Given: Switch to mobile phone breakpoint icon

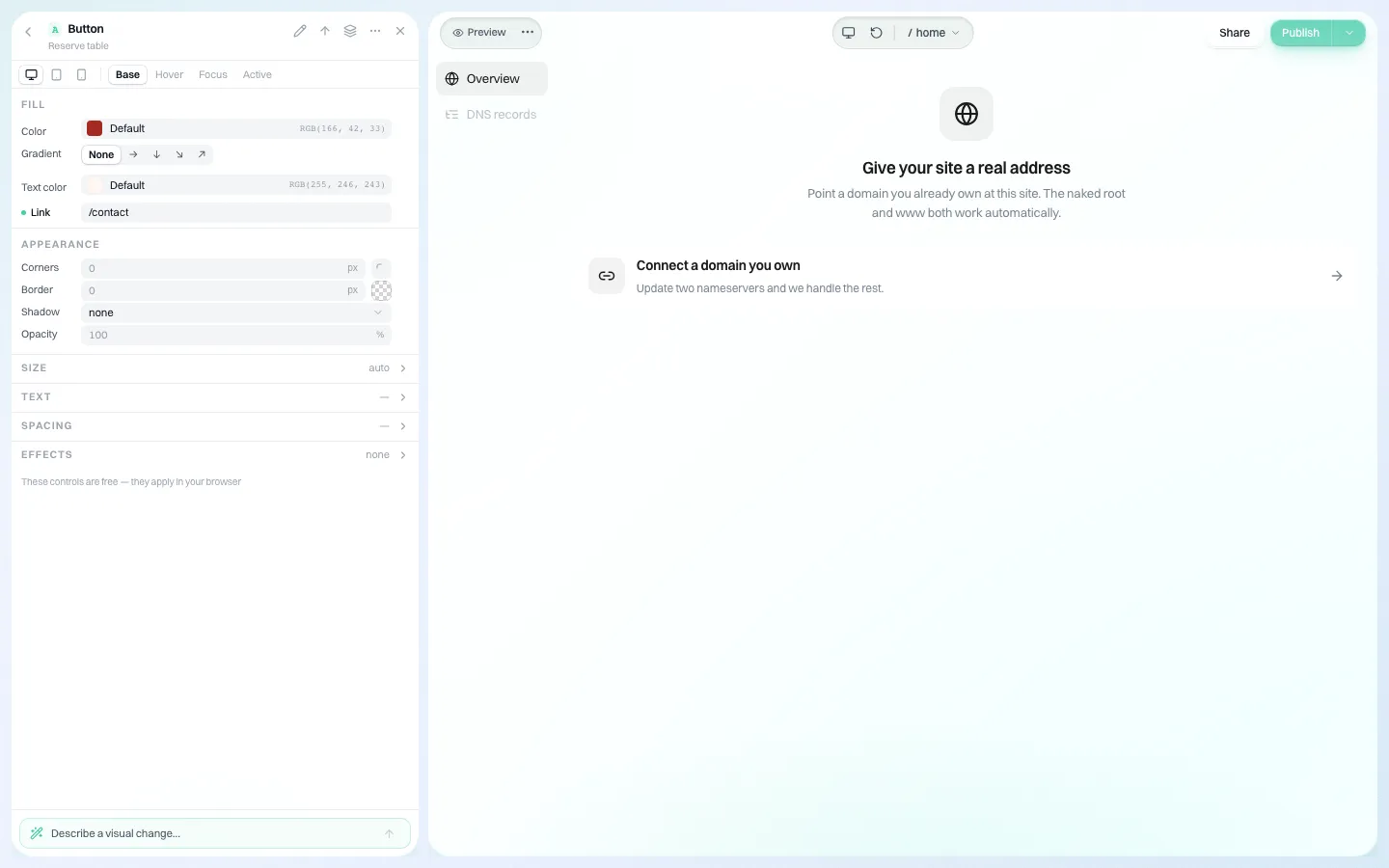Looking at the screenshot, I should [x=82, y=74].
